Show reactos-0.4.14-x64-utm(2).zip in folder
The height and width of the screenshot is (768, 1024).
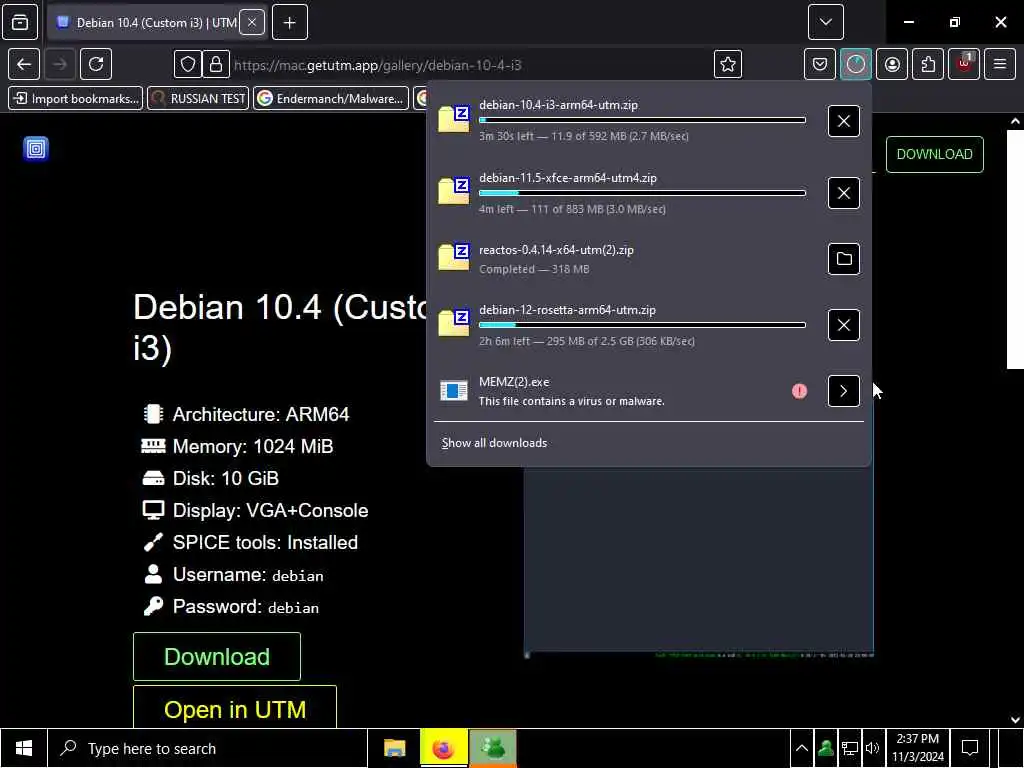pyautogui.click(x=844, y=259)
